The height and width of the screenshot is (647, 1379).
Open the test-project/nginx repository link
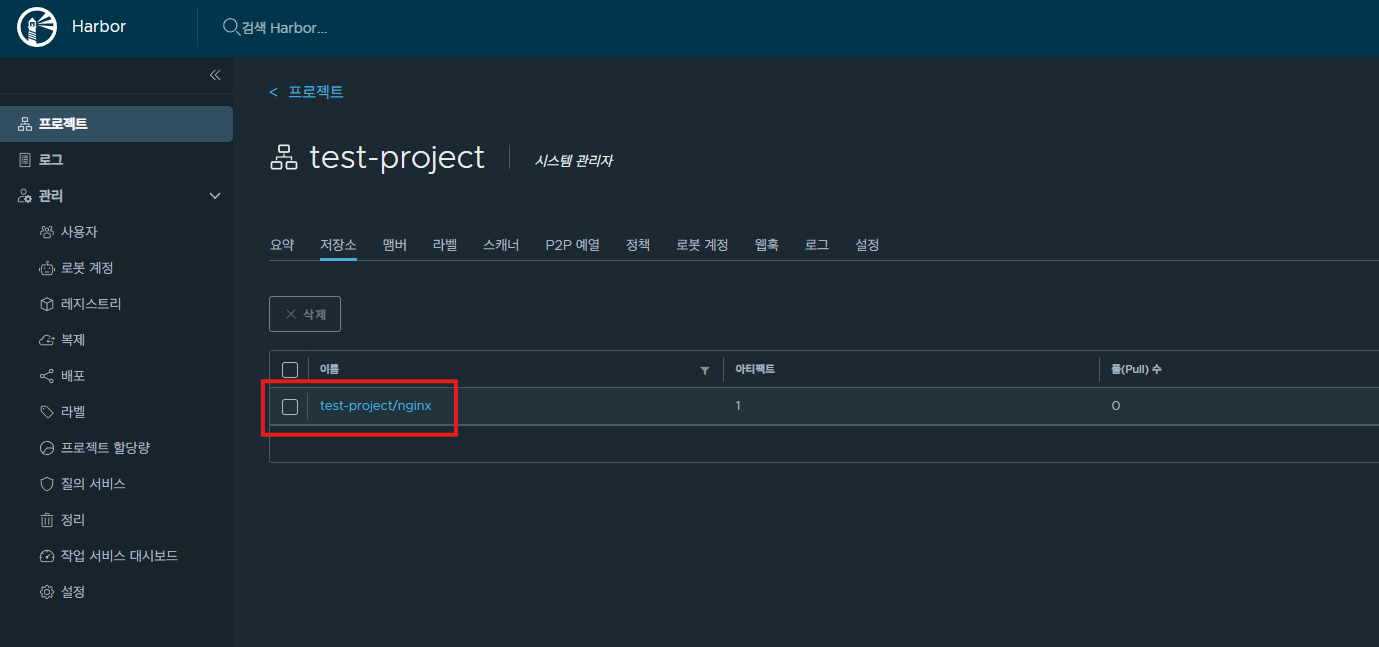375,406
